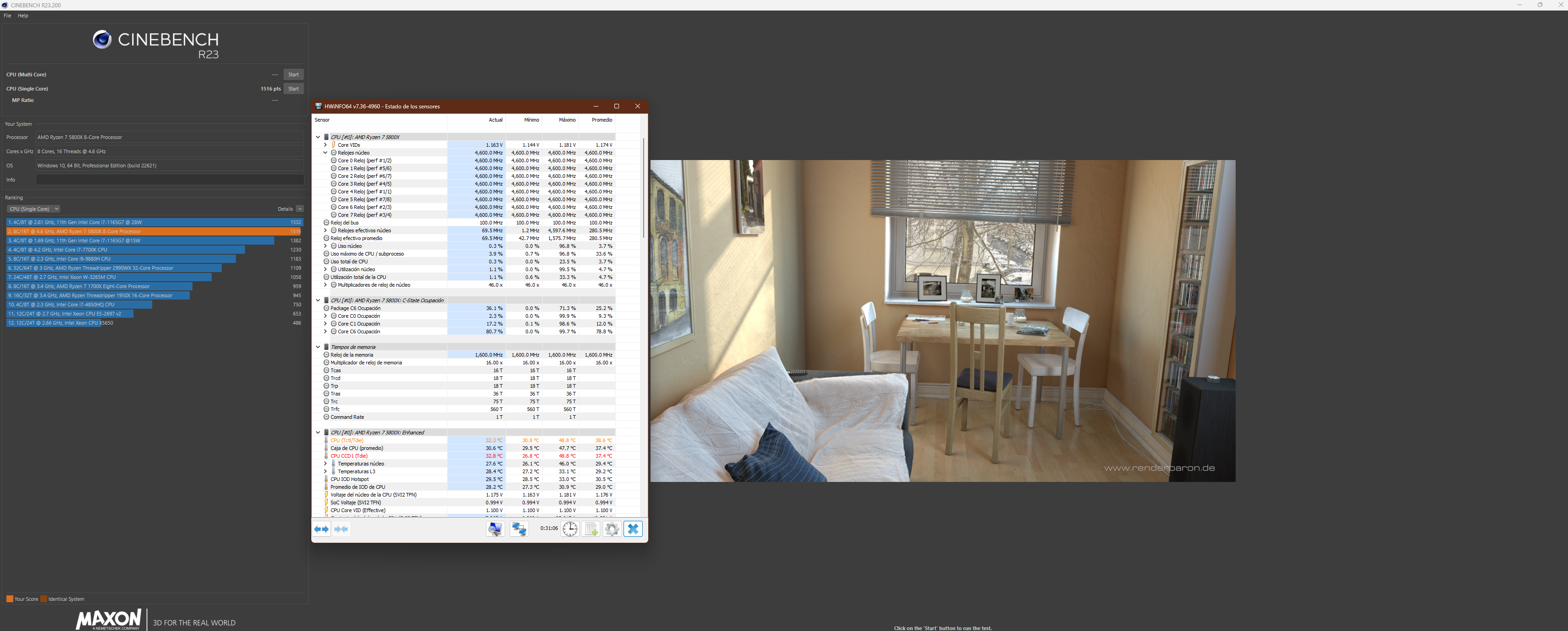The width and height of the screenshot is (1568, 631).
Task: Expand the Utilización núcleo row
Action: 325,269
